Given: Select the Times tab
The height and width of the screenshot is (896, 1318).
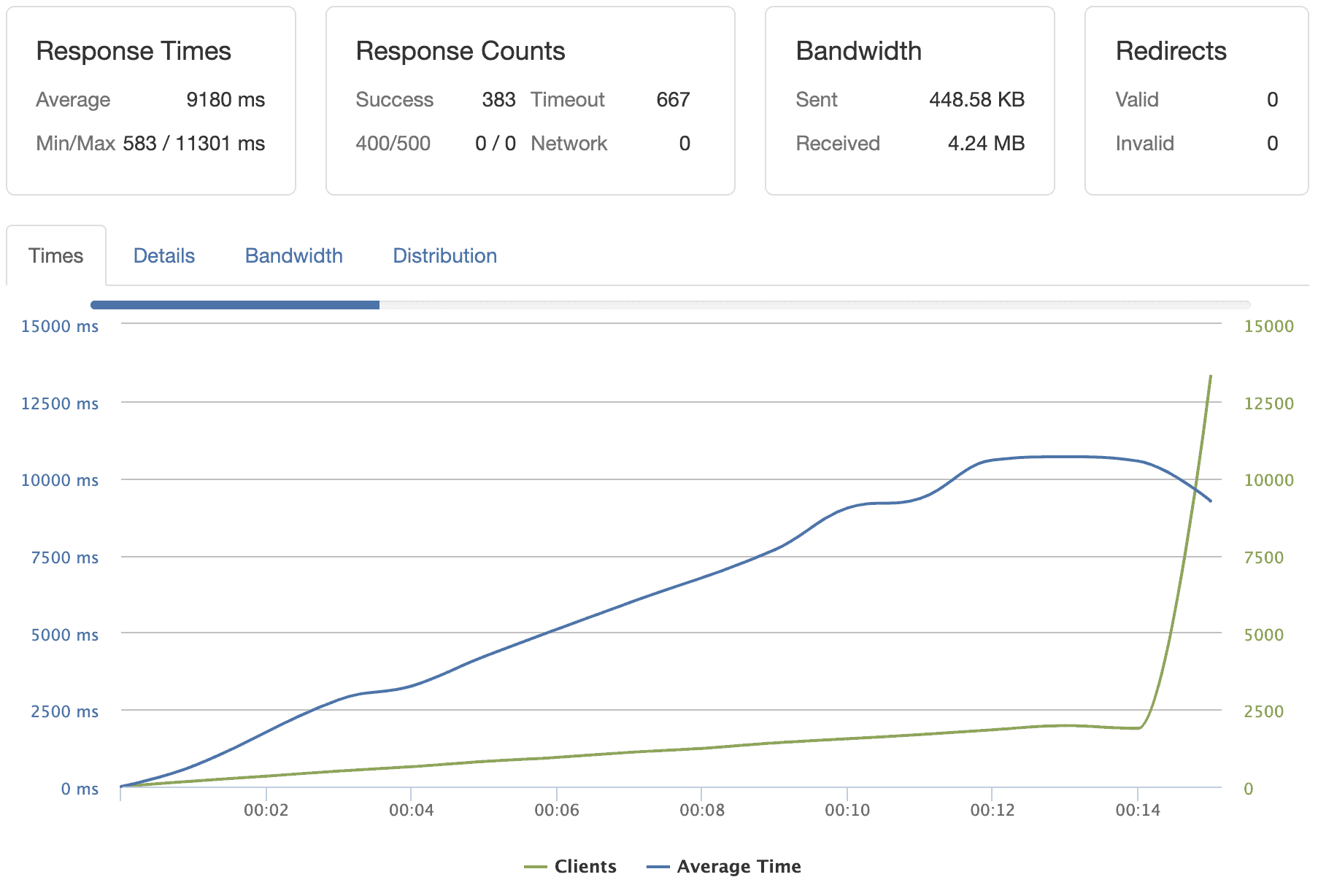Looking at the screenshot, I should tap(55, 255).
